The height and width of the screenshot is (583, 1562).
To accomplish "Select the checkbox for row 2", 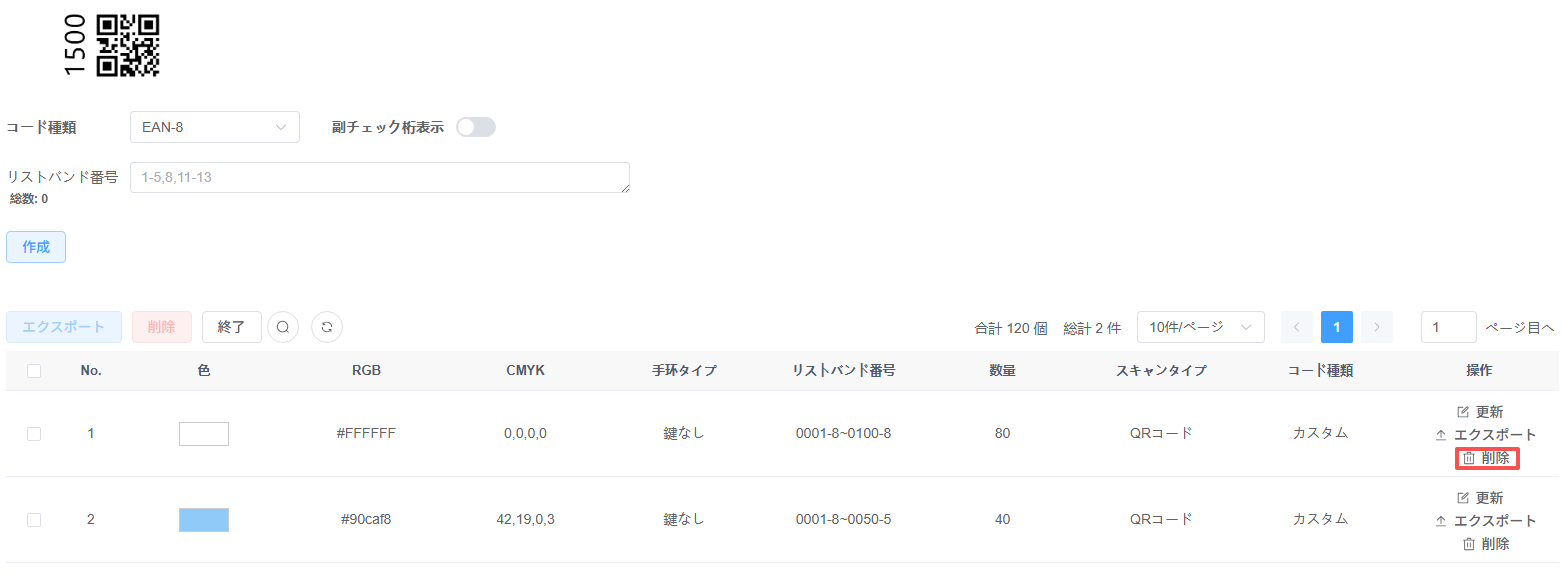I will [34, 520].
